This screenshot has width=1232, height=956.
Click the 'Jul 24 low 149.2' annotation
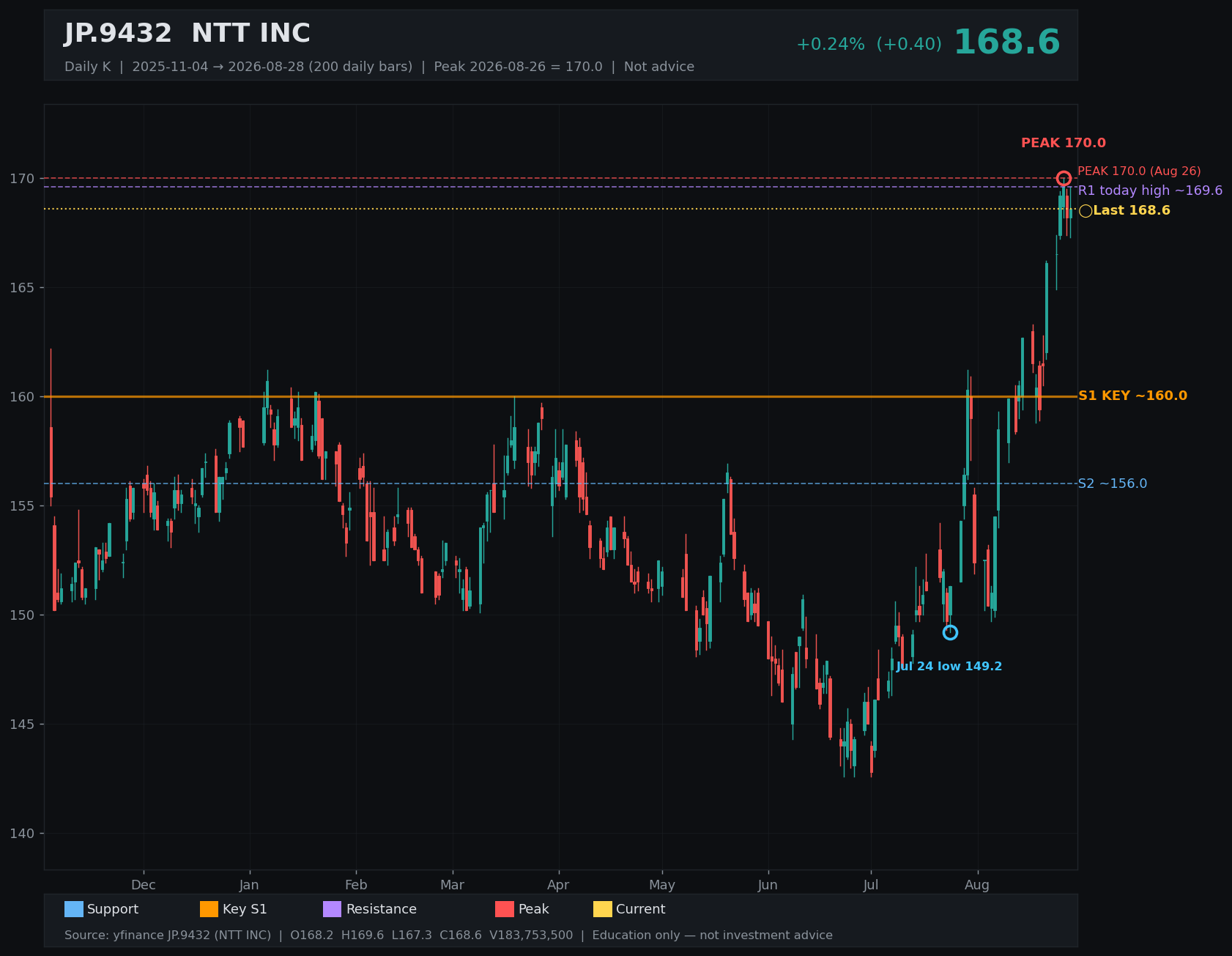click(x=949, y=667)
